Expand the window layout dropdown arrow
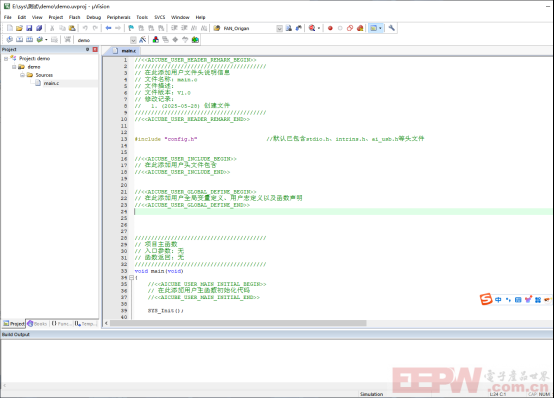Image resolution: width=554 pixels, height=398 pixels. (x=380, y=28)
